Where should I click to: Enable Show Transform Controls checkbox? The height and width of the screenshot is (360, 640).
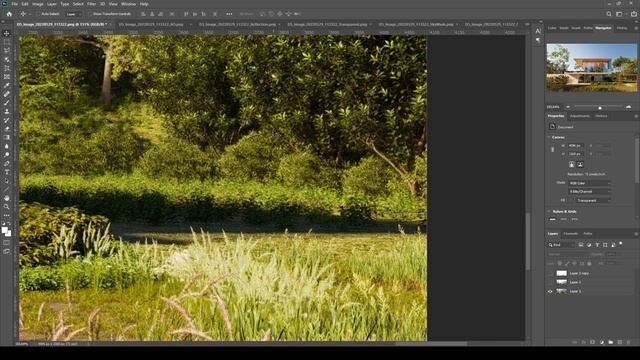pos(91,14)
